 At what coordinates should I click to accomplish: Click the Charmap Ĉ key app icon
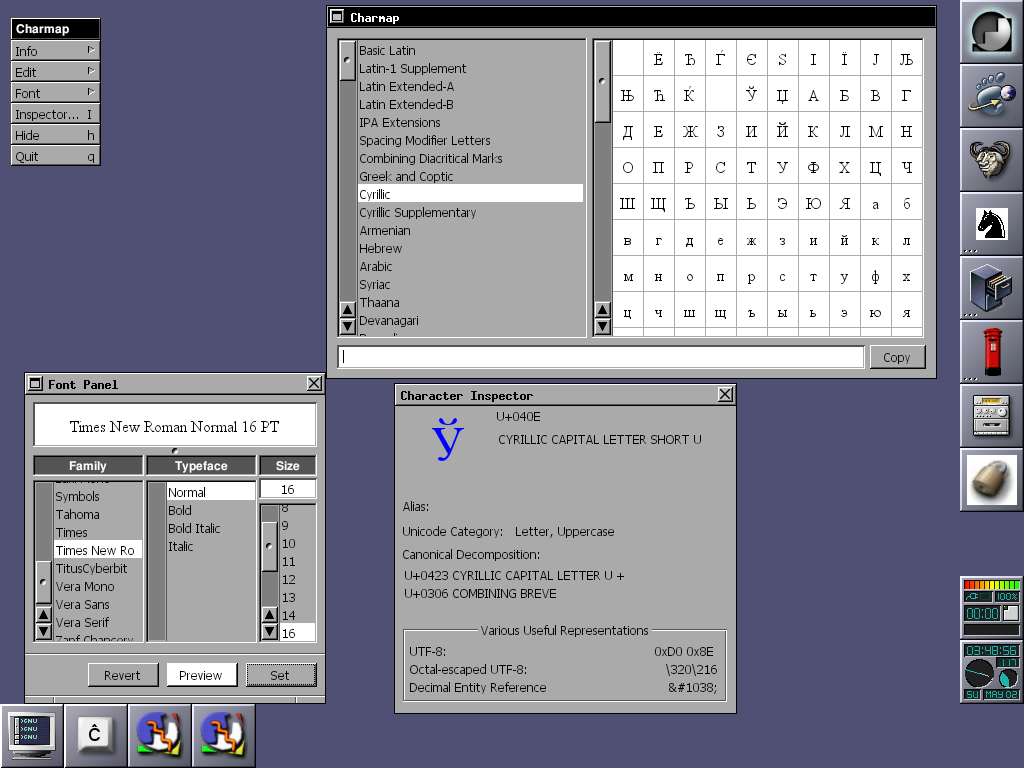[96, 735]
